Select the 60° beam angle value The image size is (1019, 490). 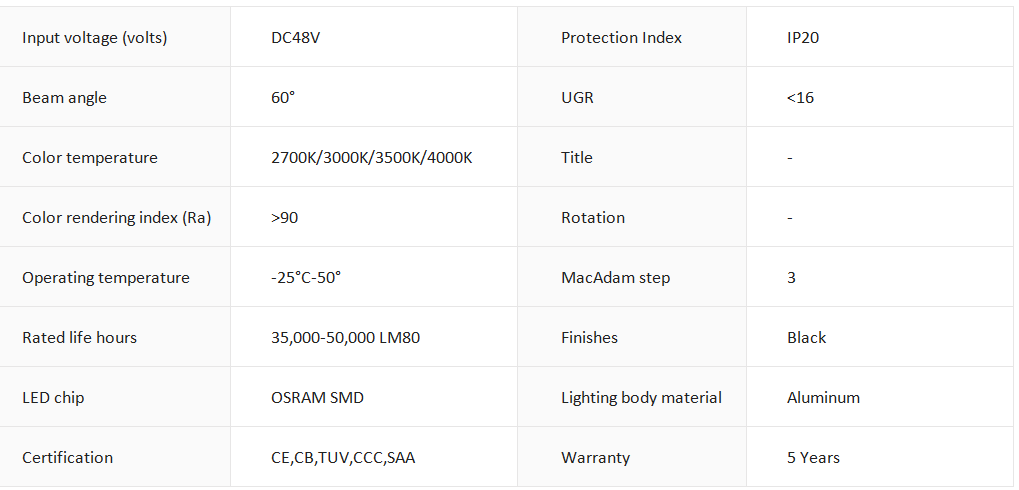[x=283, y=97]
